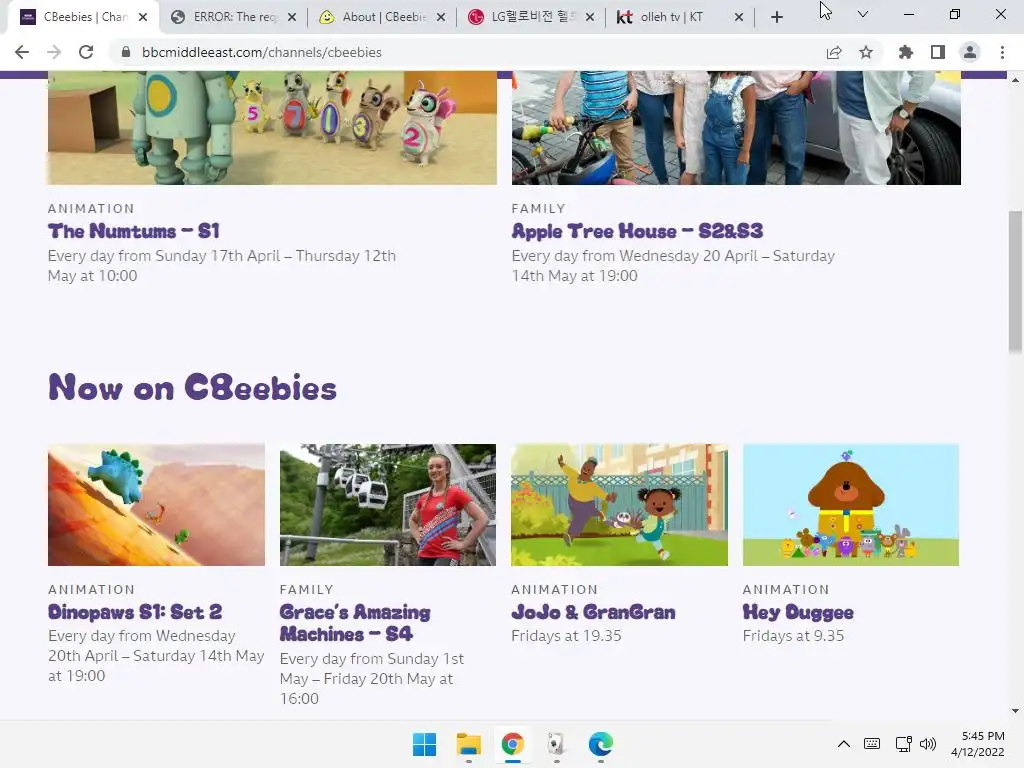Close the olleh tv KT tab
Image resolution: width=1024 pixels, height=768 pixels.
739,18
